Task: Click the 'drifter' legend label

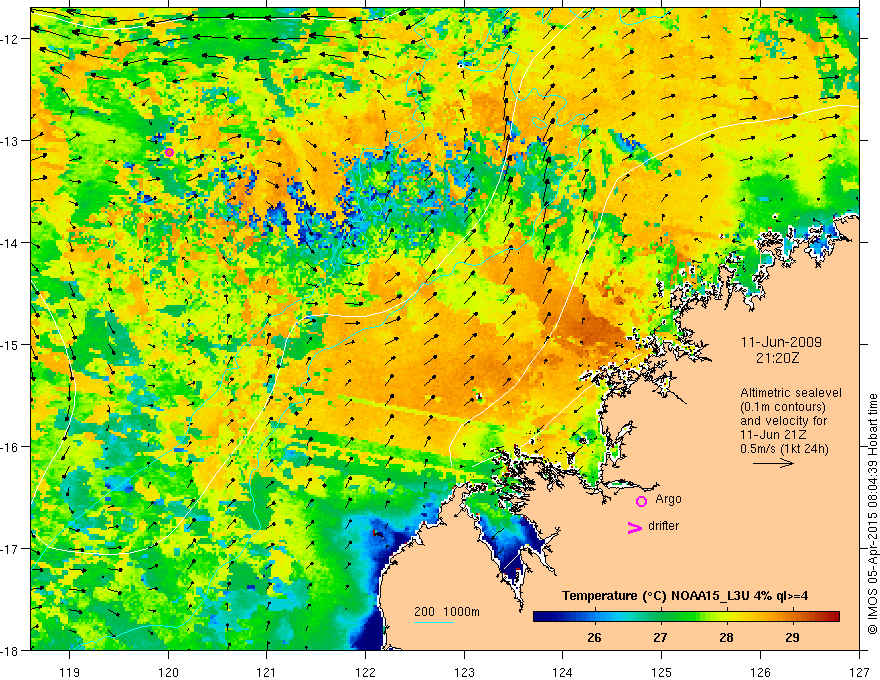Action: pos(663,526)
